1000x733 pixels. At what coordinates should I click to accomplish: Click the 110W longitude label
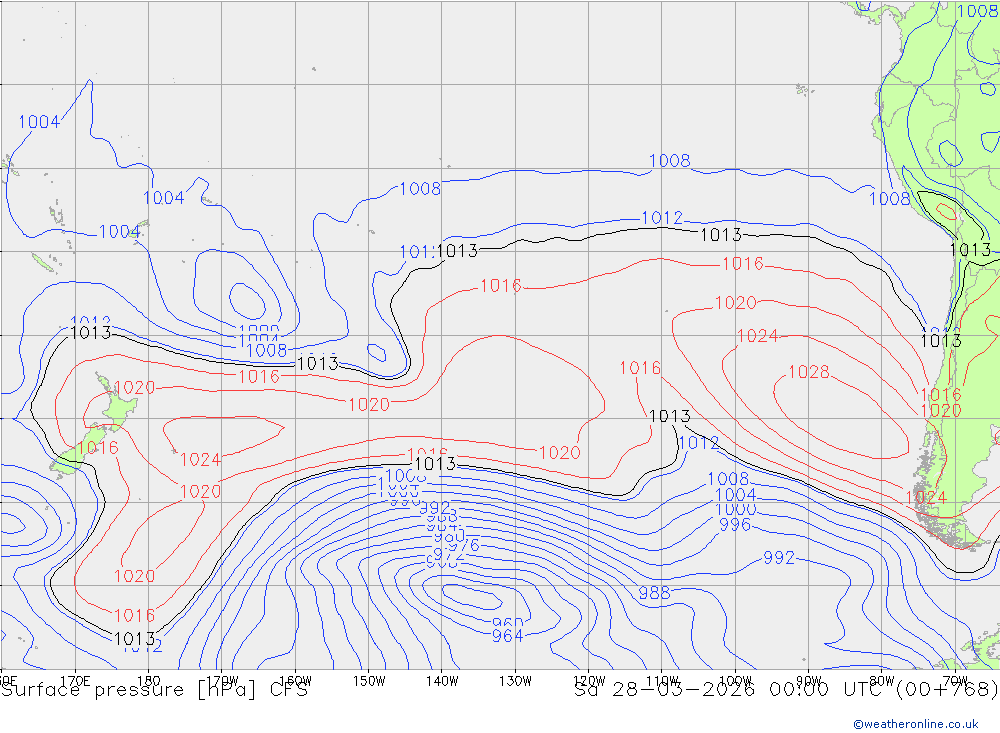(x=662, y=681)
